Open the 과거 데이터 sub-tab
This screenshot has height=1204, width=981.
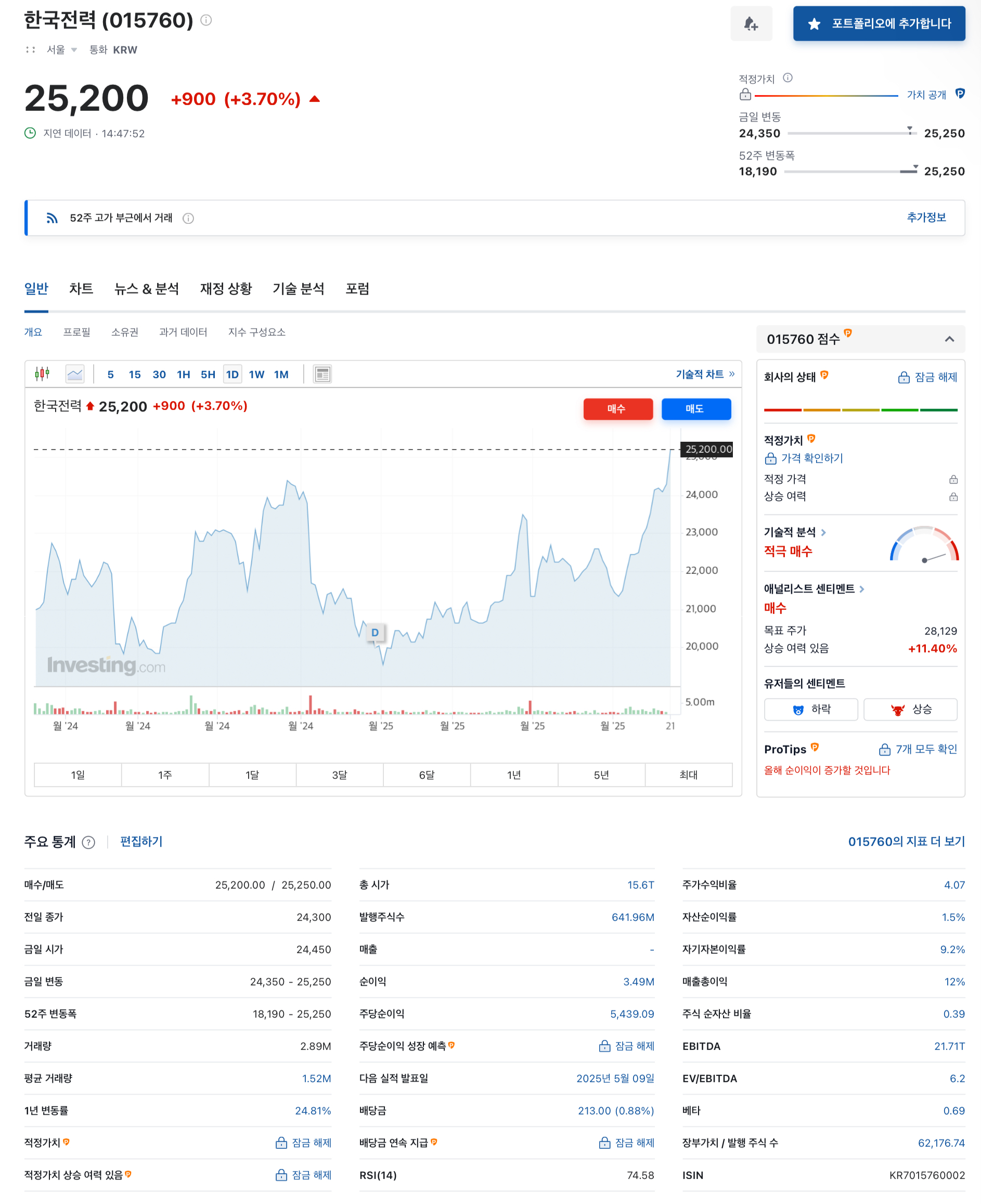pyautogui.click(x=183, y=332)
